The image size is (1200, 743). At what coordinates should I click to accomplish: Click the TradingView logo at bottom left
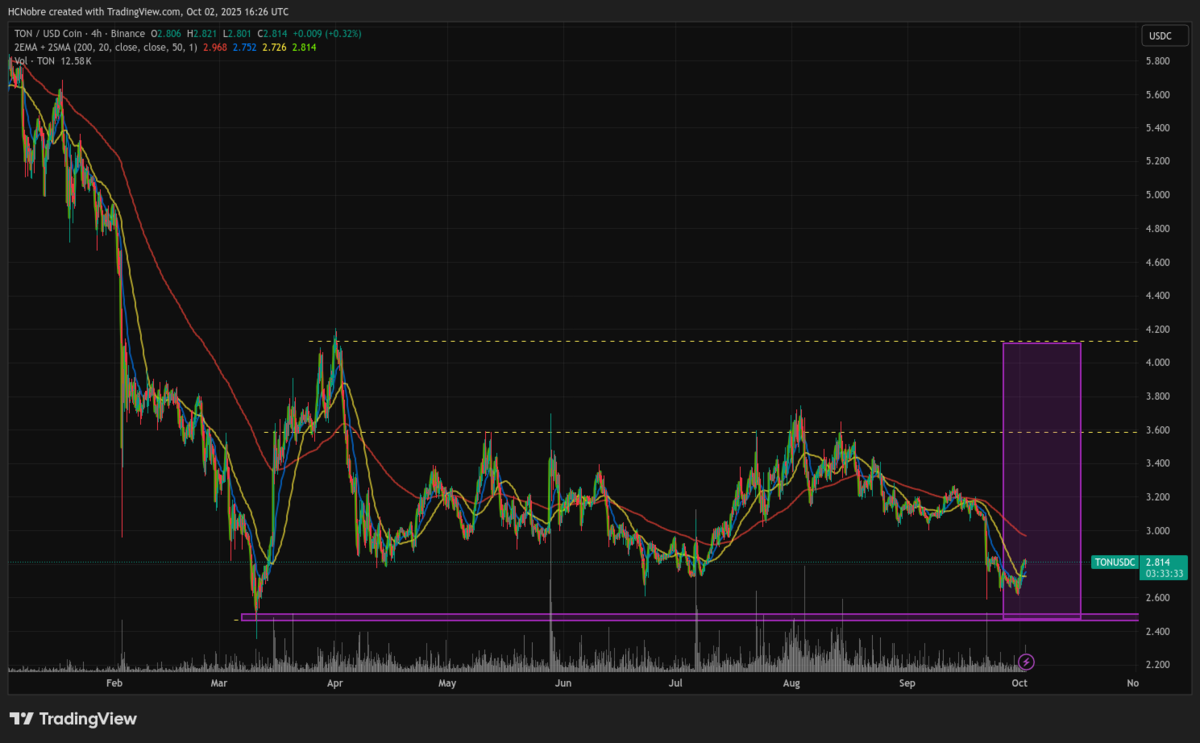pos(73,719)
